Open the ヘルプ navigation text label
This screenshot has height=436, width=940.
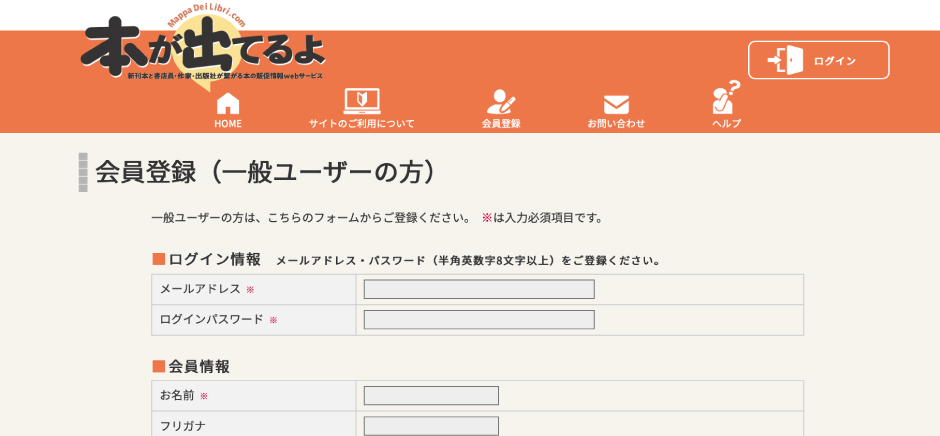(726, 124)
